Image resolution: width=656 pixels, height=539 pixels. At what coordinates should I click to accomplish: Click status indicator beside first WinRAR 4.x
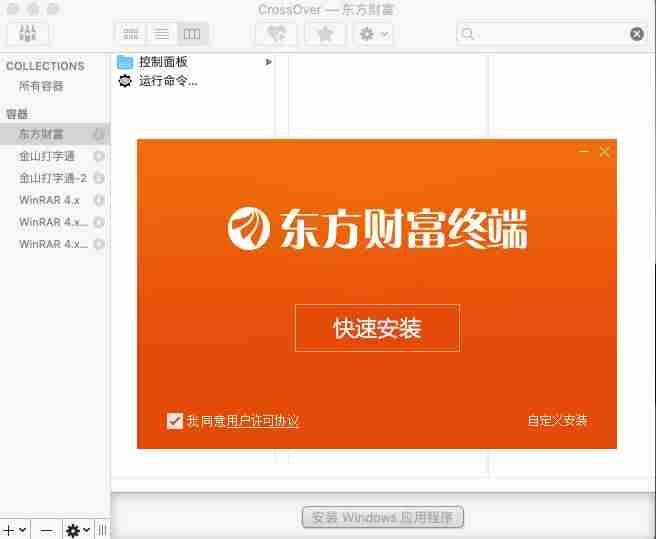[x=99, y=200]
